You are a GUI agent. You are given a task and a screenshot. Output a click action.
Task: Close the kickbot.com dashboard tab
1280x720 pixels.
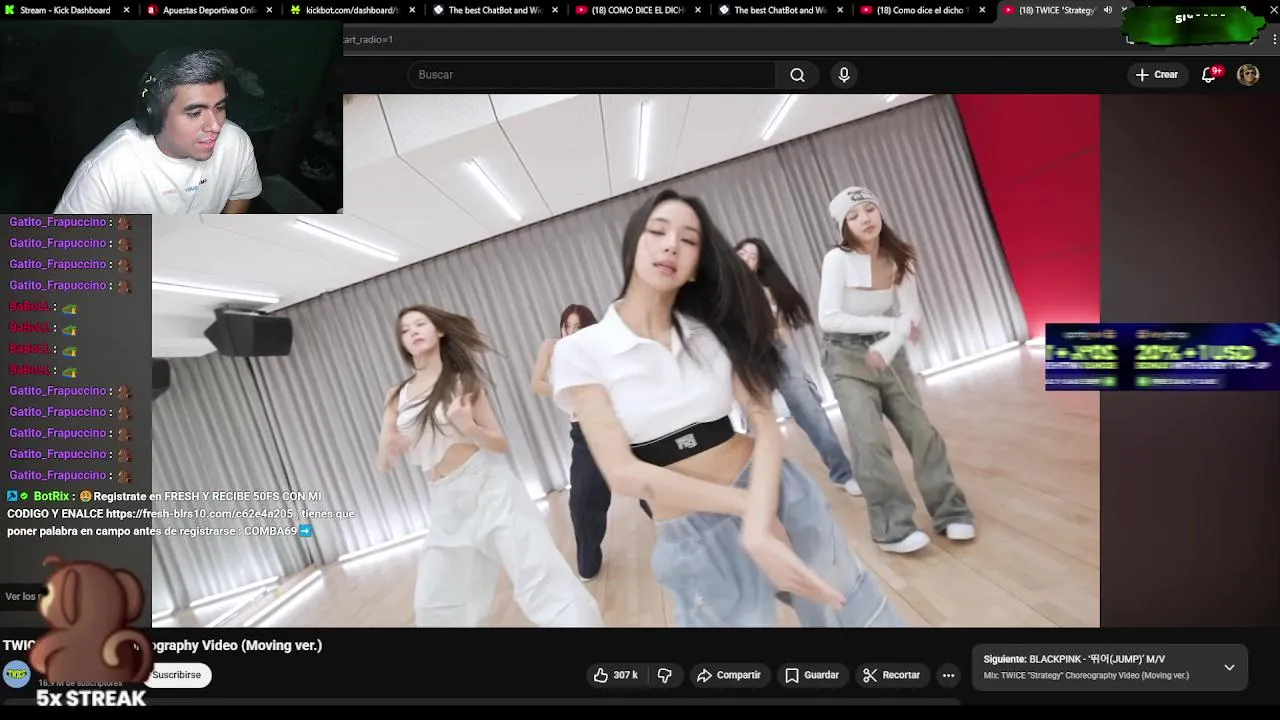pyautogui.click(x=412, y=10)
